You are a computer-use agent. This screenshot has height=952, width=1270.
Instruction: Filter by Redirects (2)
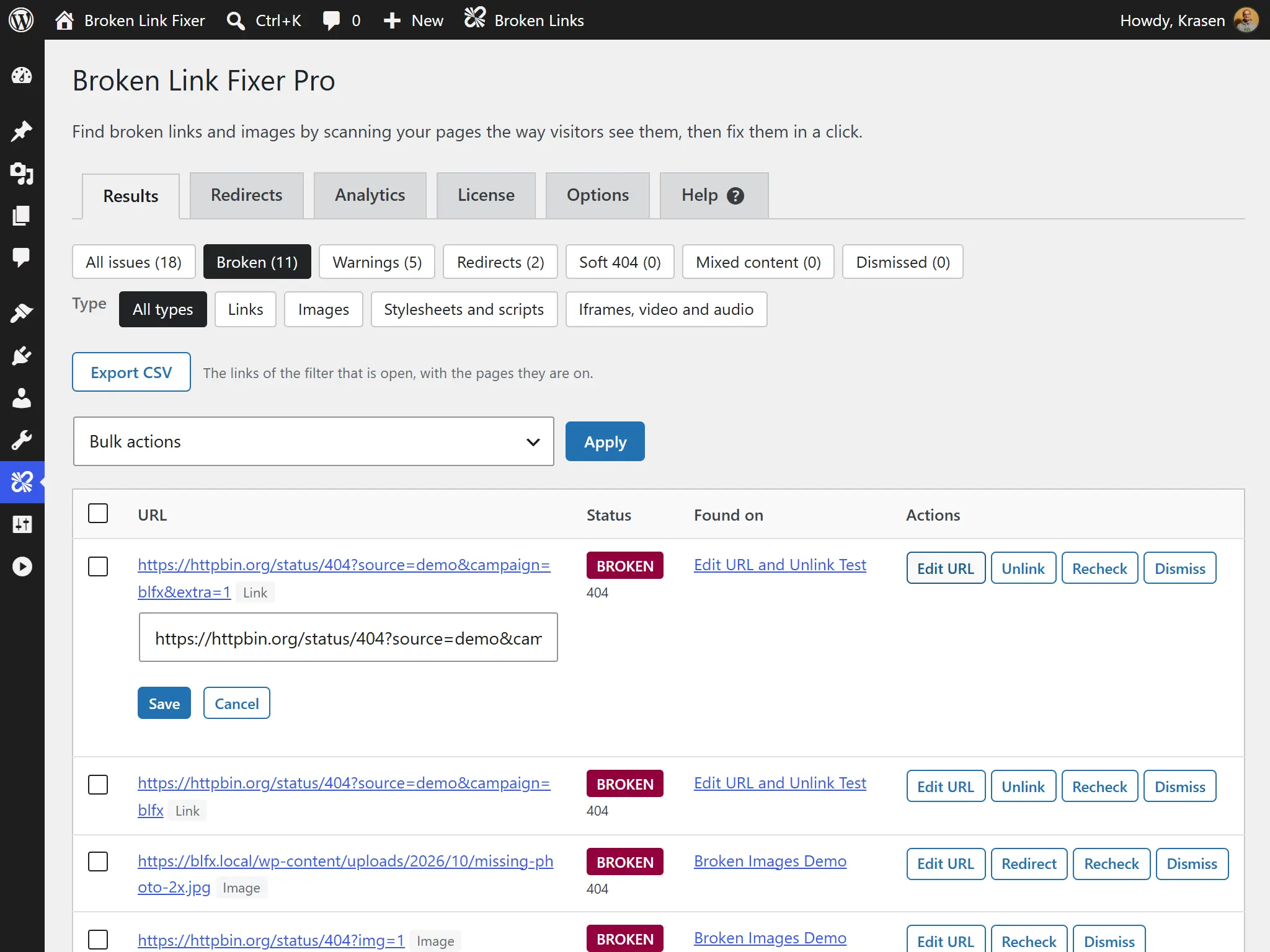click(500, 262)
